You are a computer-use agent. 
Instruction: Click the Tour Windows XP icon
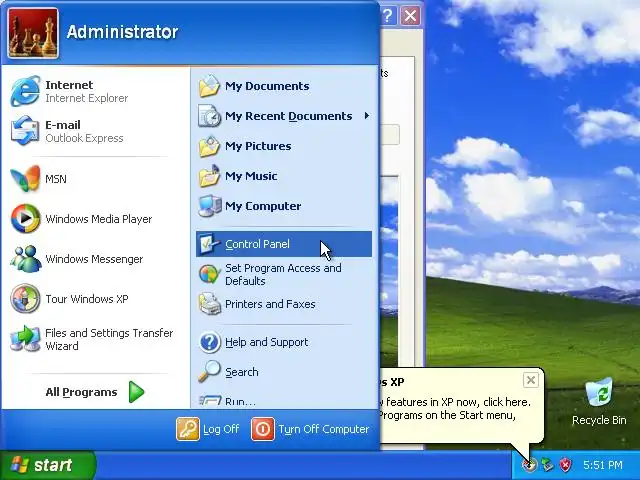[25, 299]
